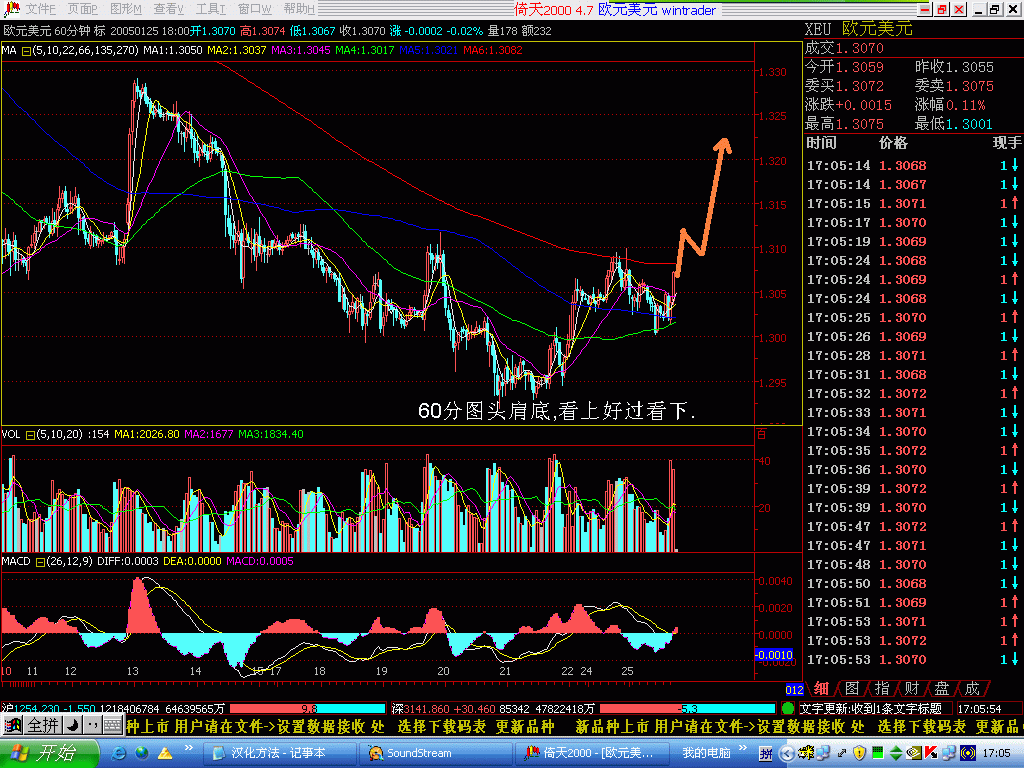Open the 工具 (Tools) menu
The image size is (1024, 768).
click(210, 9)
